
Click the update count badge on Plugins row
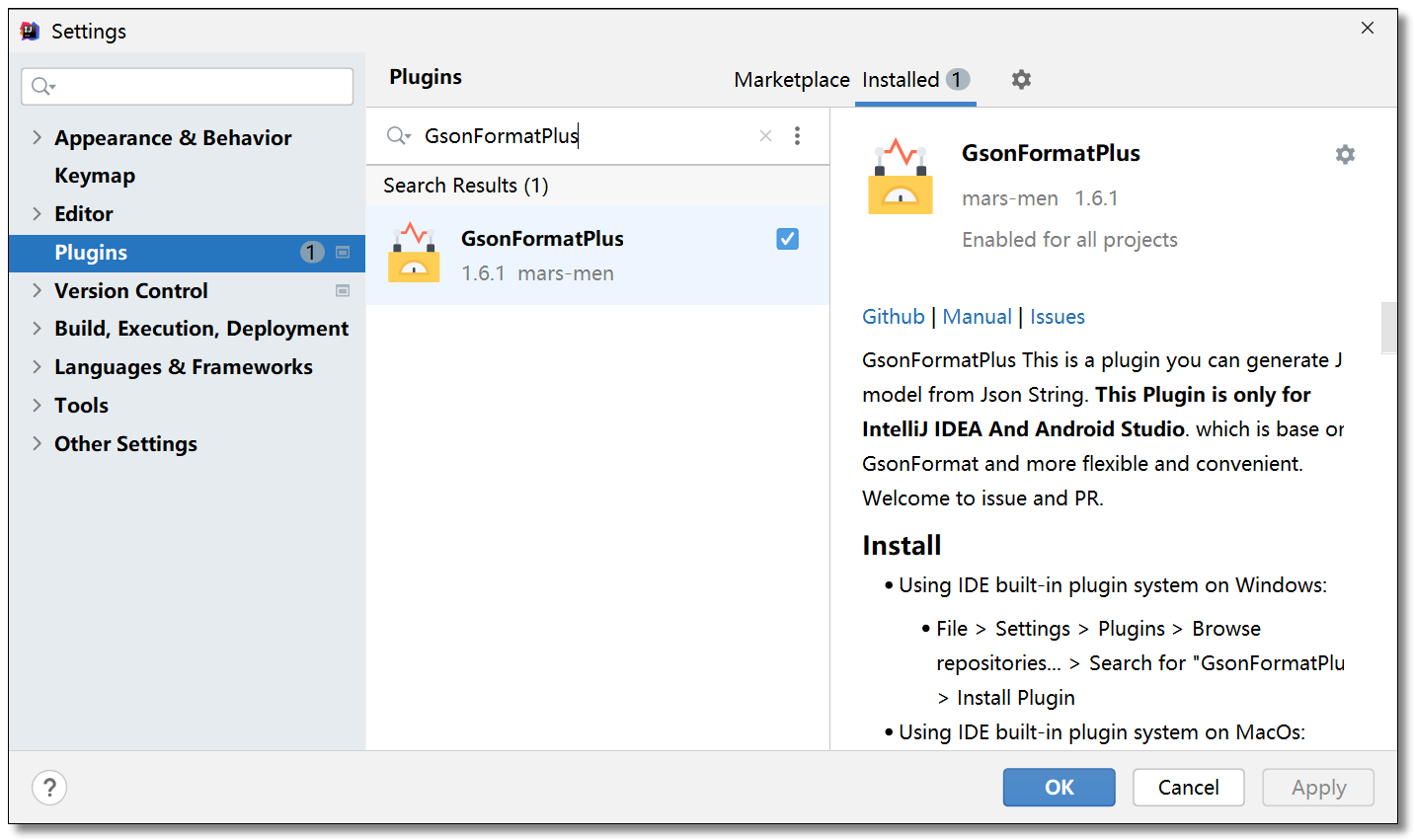[311, 253]
